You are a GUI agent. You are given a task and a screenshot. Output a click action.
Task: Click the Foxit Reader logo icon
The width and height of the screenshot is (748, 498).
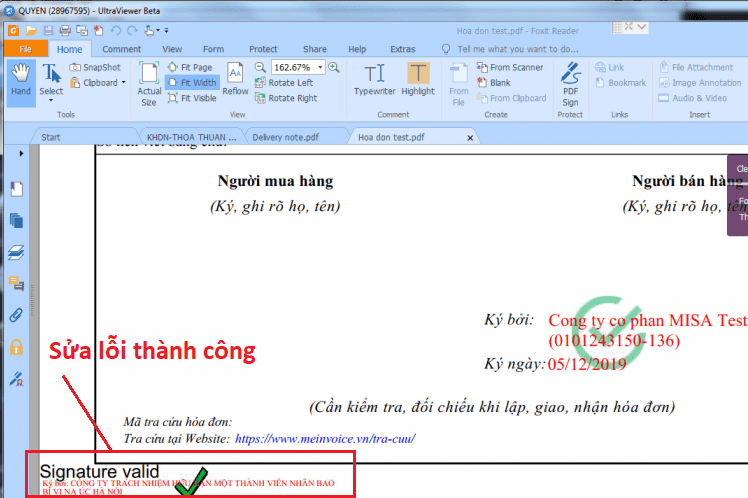click(13, 31)
